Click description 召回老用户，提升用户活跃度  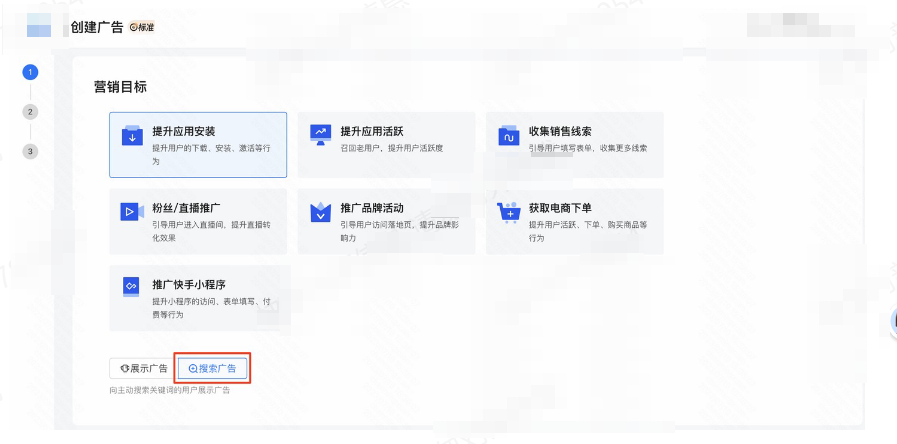click(x=392, y=148)
